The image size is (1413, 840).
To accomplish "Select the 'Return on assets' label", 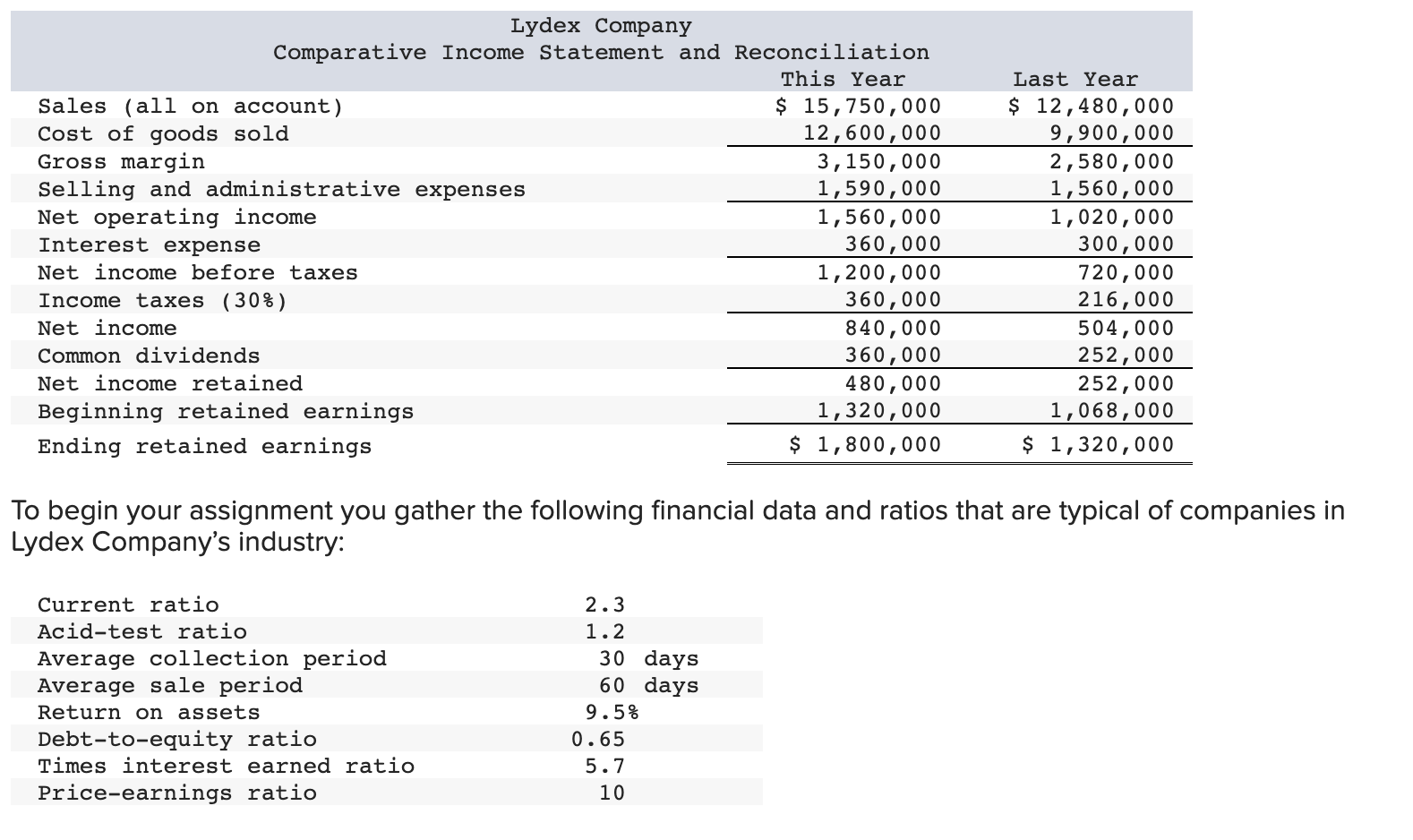I will tap(149, 712).
